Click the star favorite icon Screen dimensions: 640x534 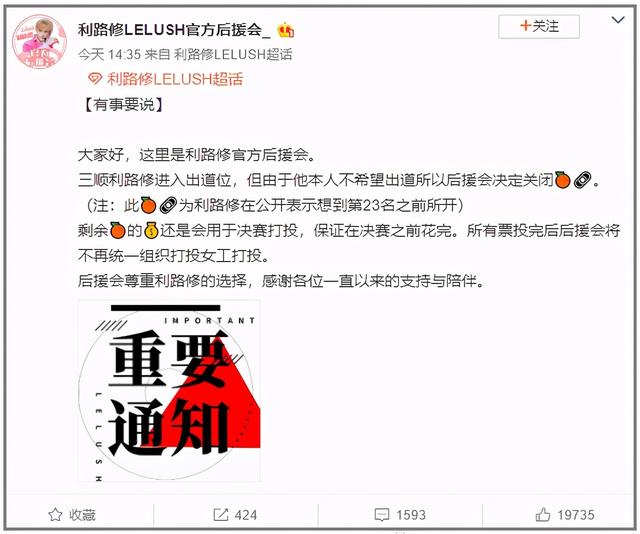click(x=55, y=515)
